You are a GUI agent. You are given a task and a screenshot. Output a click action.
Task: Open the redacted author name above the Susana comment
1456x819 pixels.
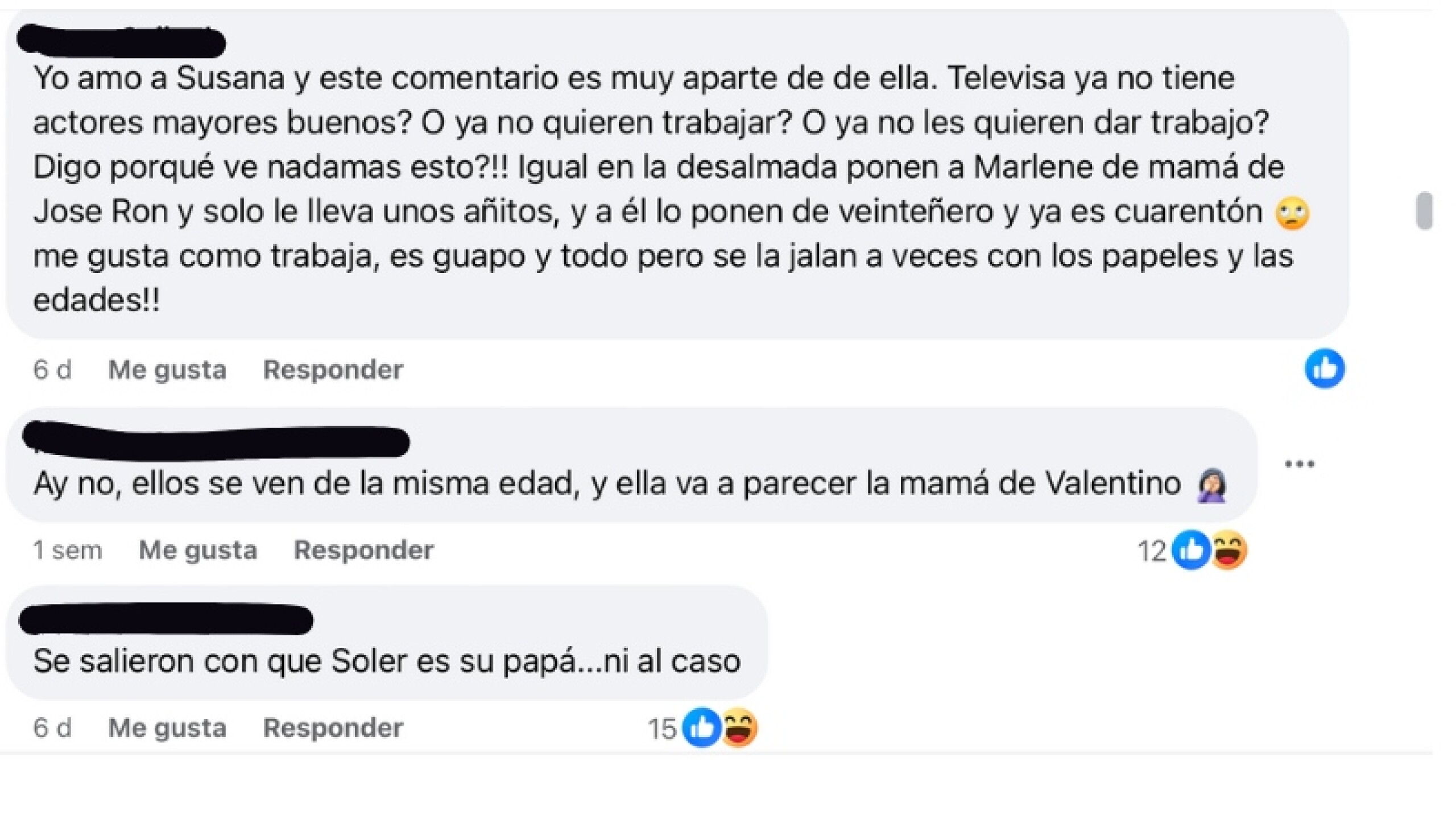[x=121, y=42]
